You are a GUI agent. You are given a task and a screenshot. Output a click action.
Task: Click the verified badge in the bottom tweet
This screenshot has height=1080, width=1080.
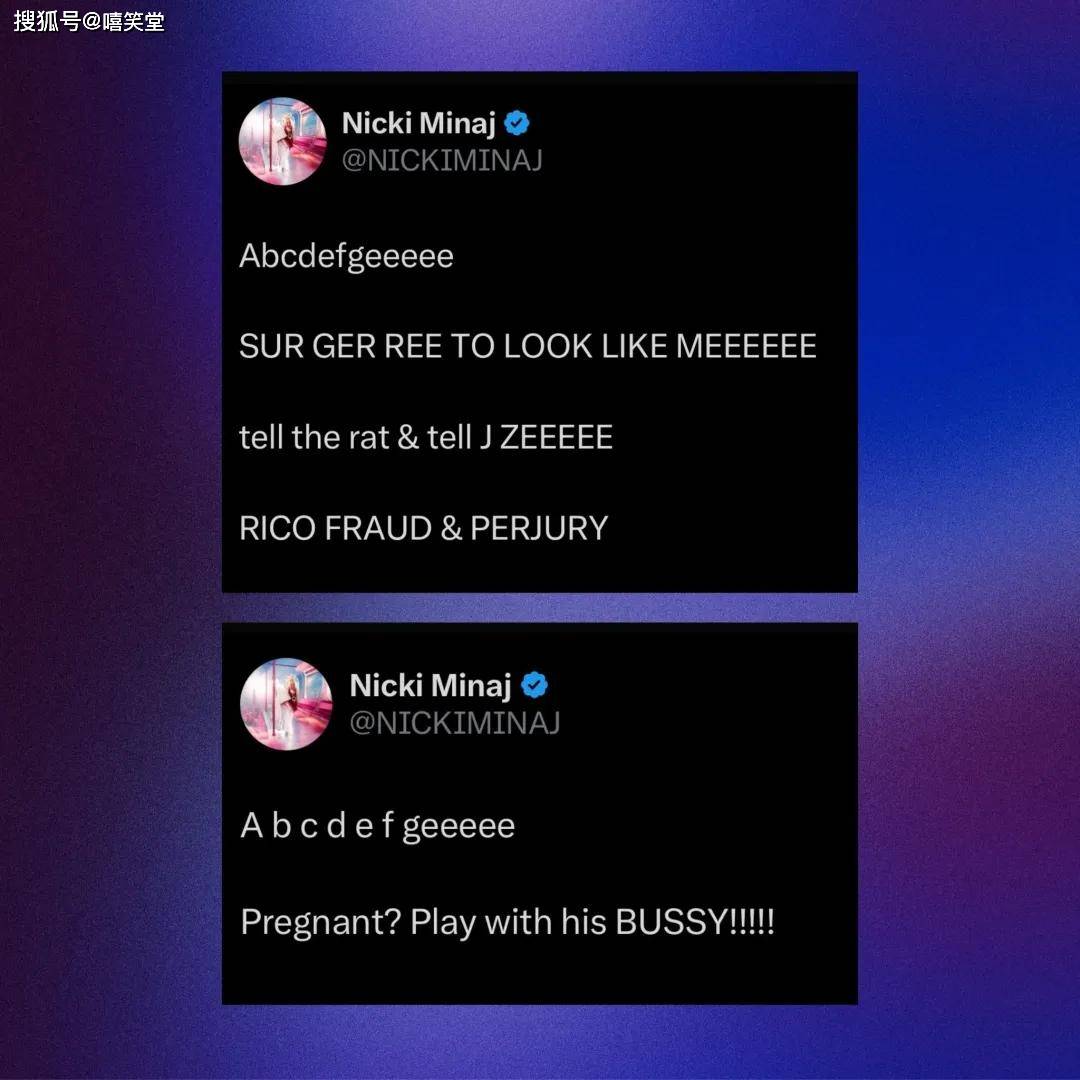(x=534, y=685)
